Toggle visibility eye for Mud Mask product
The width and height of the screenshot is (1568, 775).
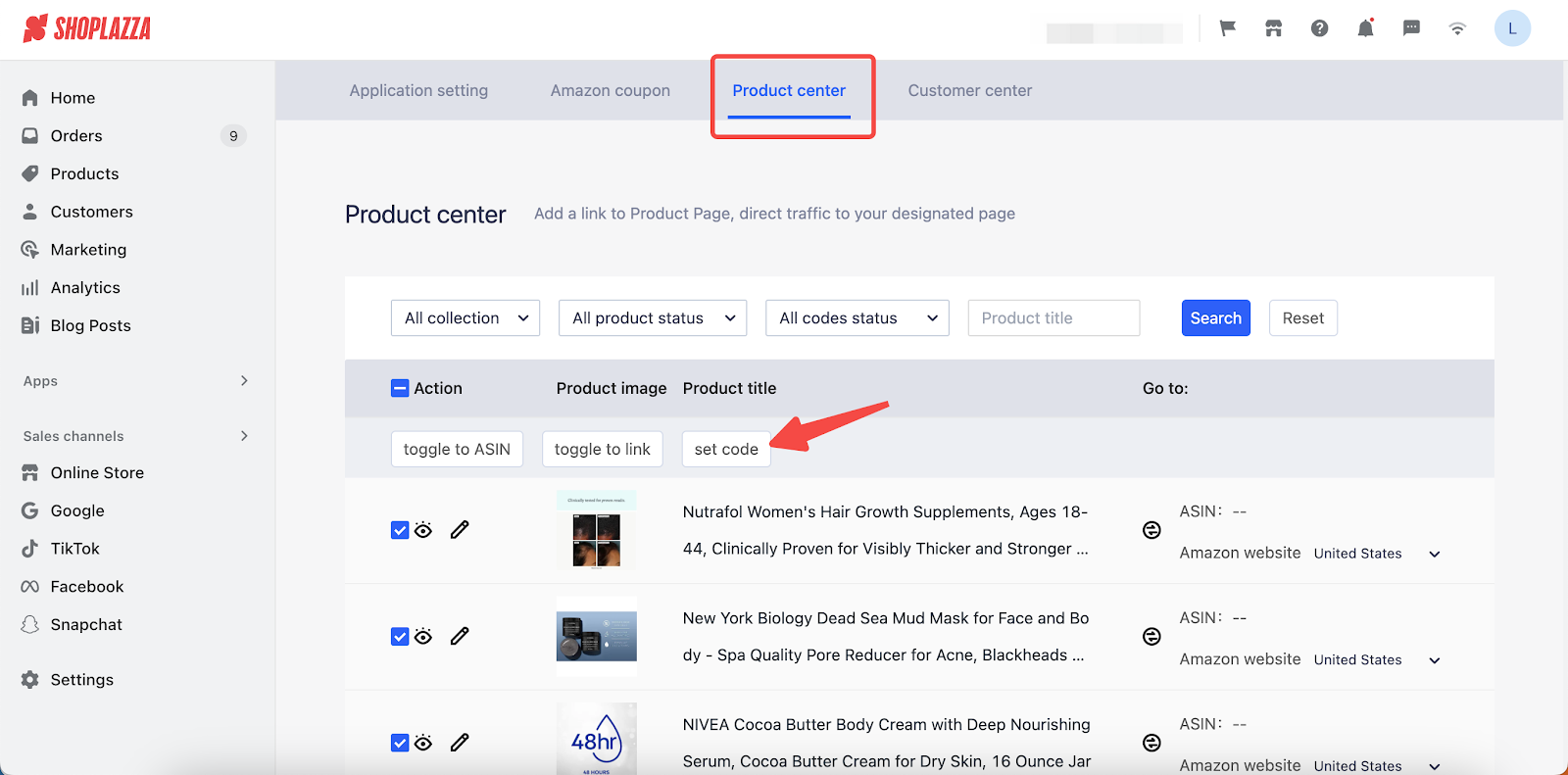(423, 637)
